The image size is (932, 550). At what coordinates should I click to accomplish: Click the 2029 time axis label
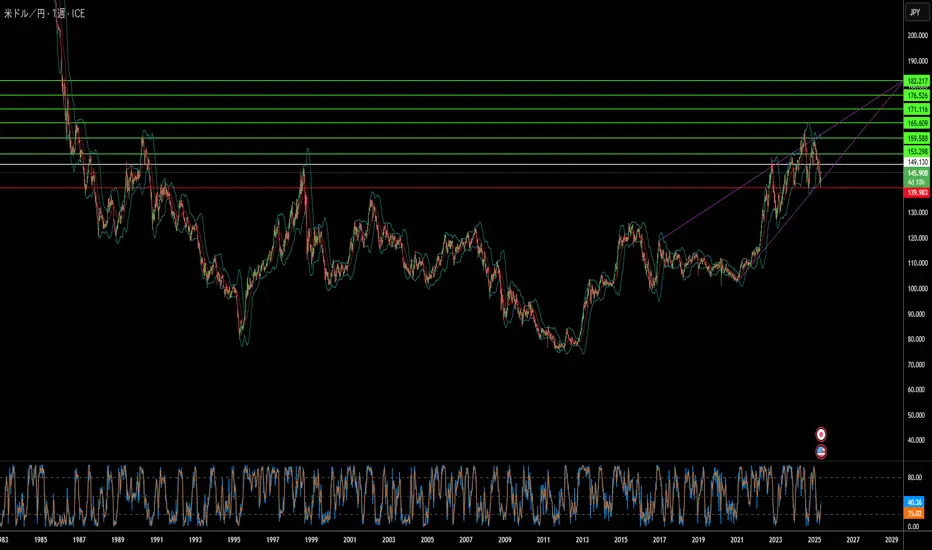point(892,540)
